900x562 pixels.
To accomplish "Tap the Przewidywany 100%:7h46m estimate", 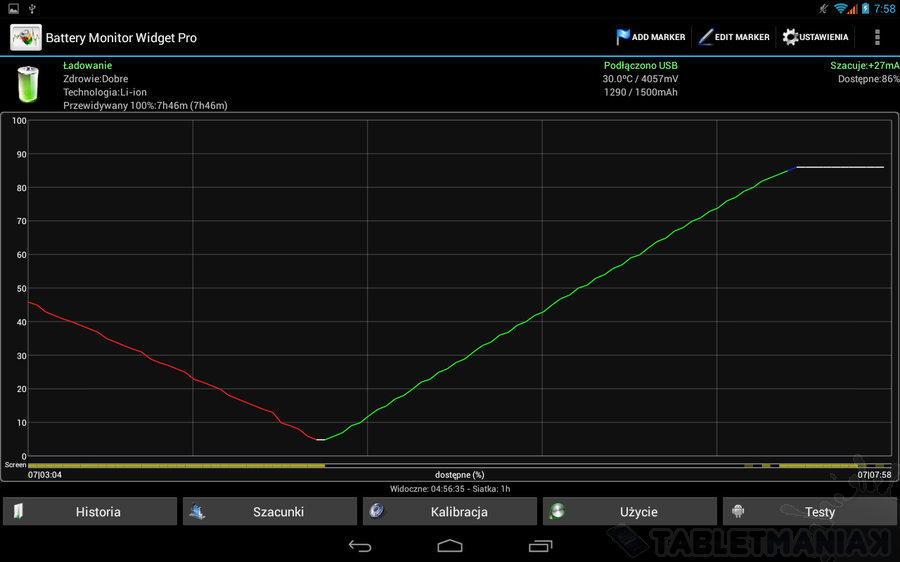I will click(x=145, y=106).
